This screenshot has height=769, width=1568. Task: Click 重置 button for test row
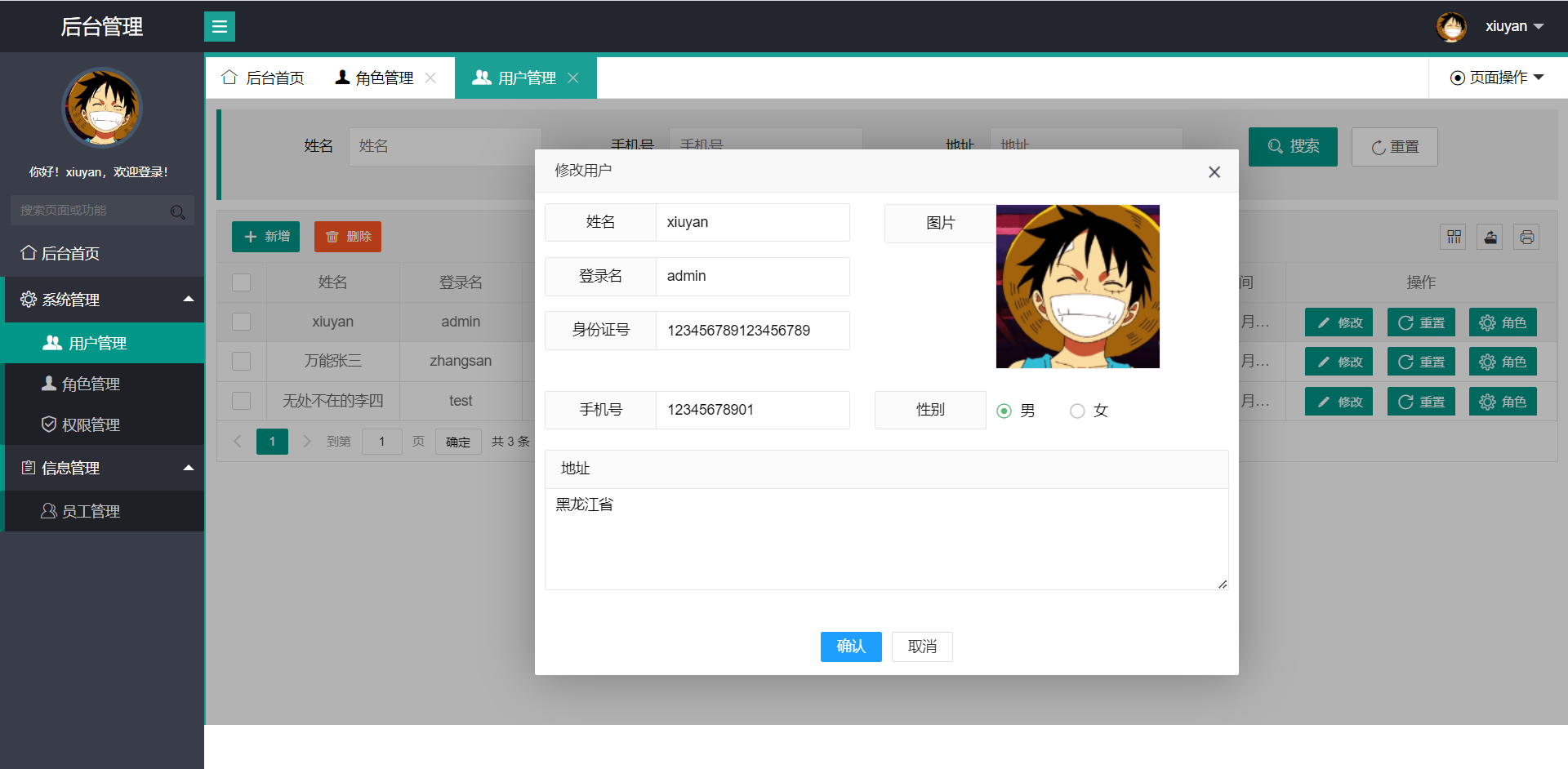pos(1421,402)
